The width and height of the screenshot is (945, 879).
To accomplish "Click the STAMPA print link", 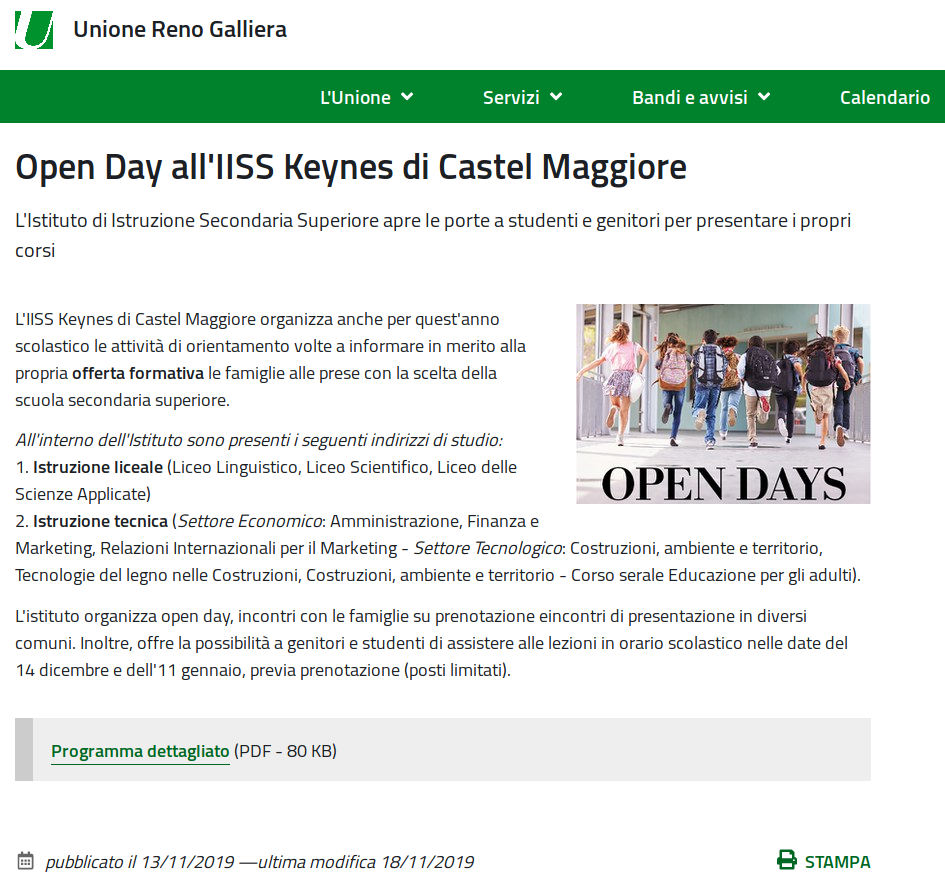I will pyautogui.click(x=837, y=862).
